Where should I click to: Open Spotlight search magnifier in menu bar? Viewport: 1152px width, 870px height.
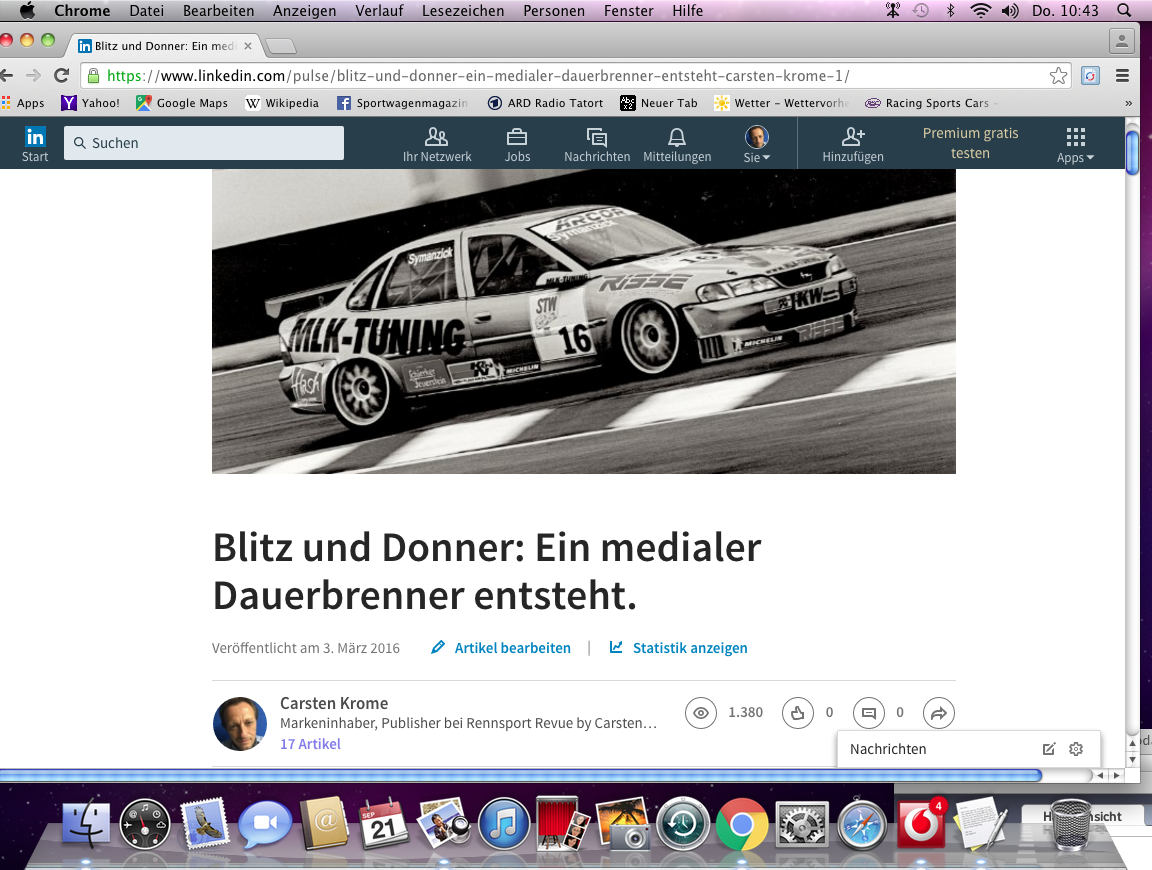[1124, 10]
